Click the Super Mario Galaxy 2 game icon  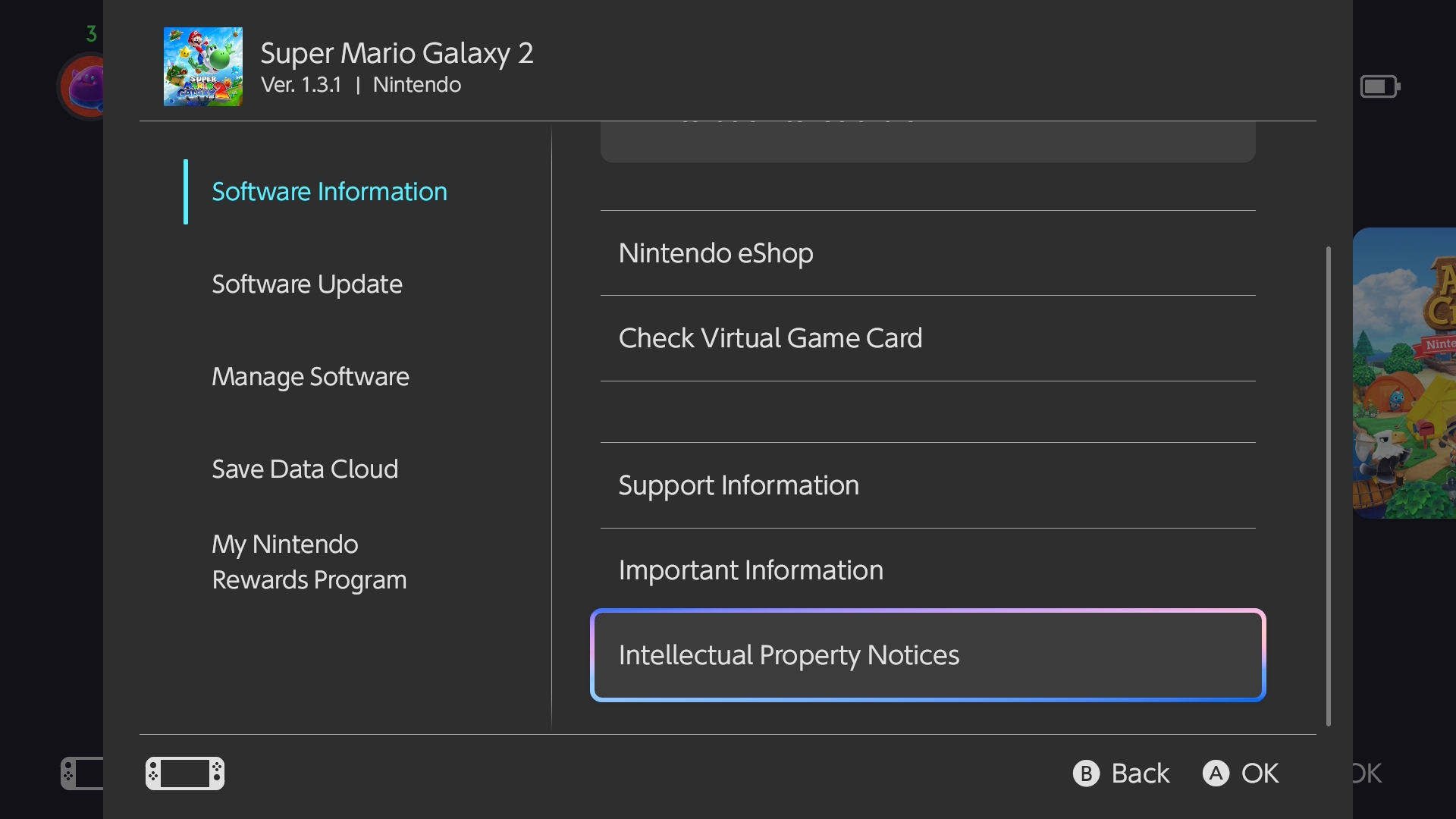[202, 67]
